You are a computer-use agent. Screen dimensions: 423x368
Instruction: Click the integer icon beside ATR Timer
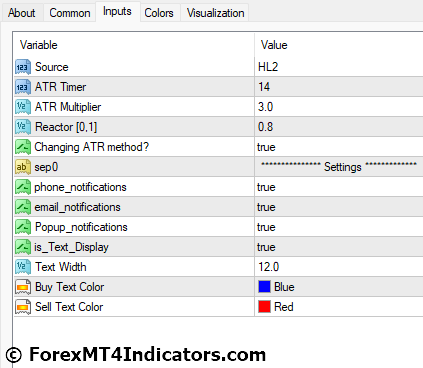(23, 87)
